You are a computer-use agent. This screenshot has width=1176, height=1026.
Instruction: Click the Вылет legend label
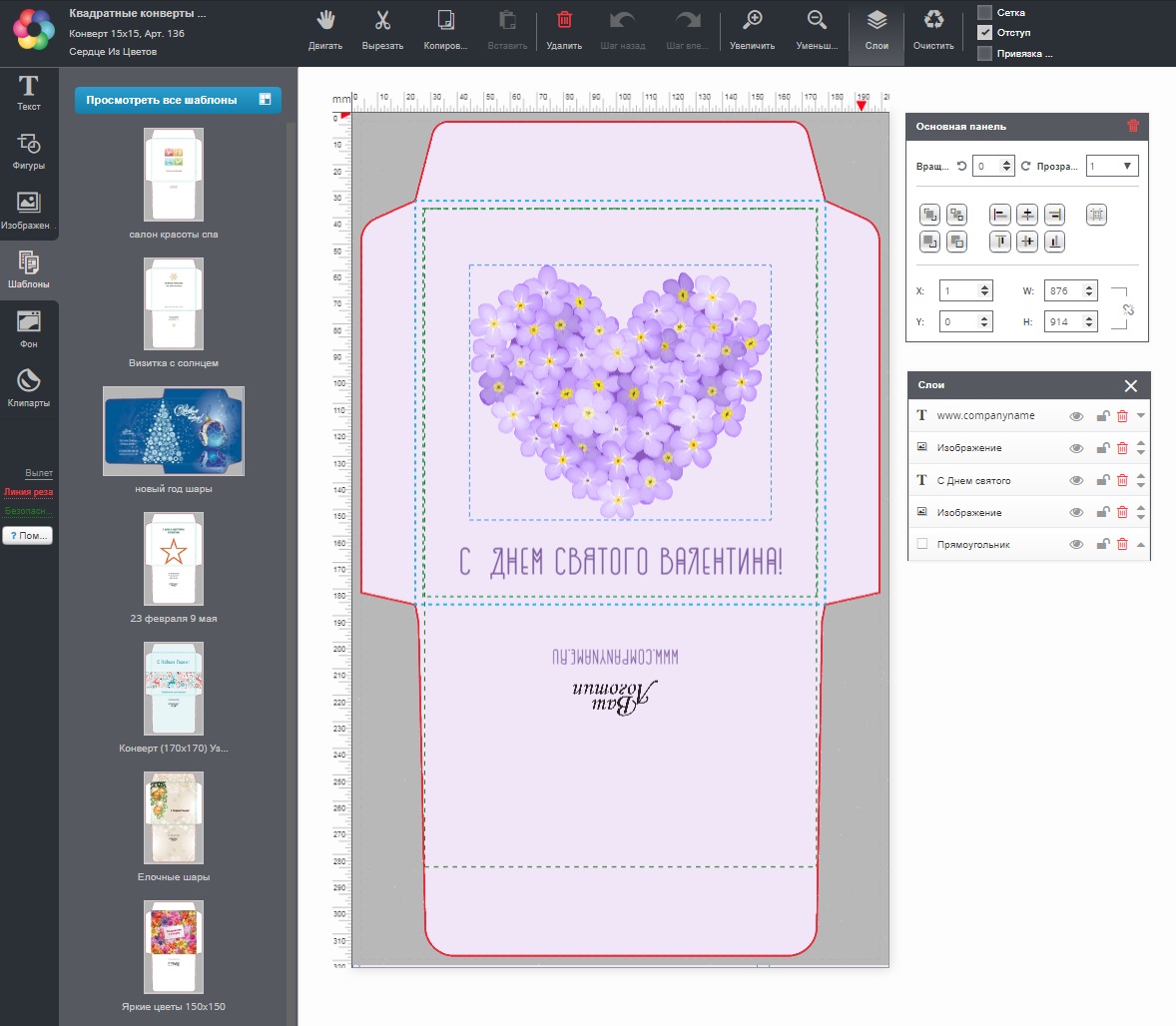[x=39, y=473]
